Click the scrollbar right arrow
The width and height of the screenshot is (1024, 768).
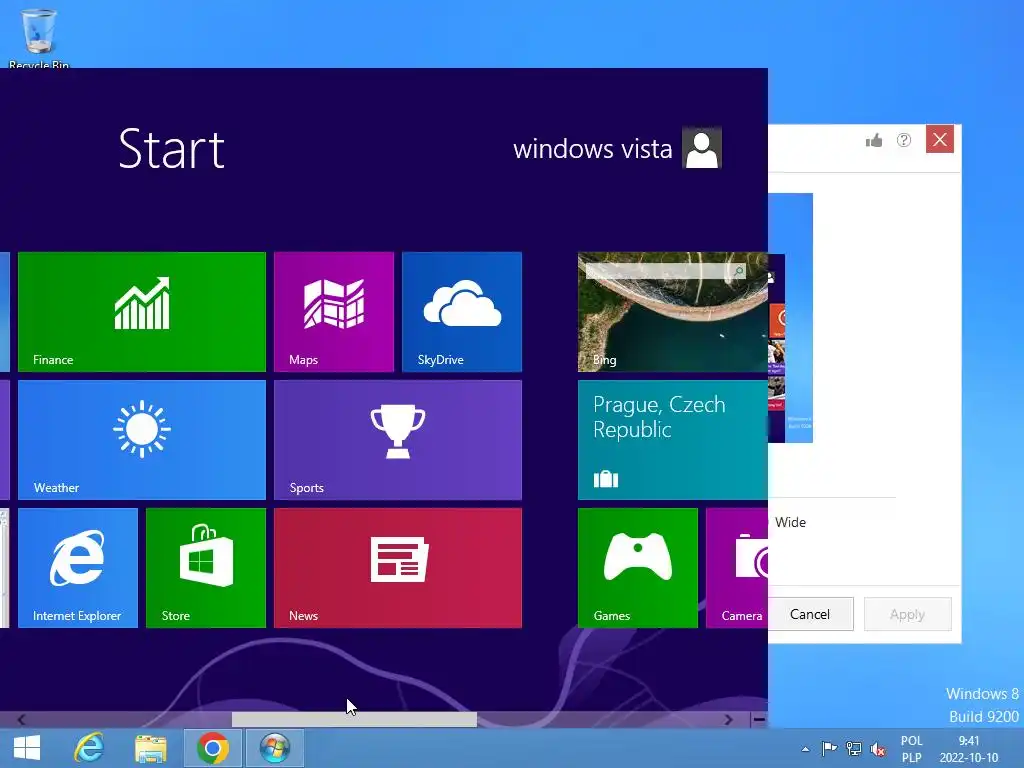tap(728, 719)
